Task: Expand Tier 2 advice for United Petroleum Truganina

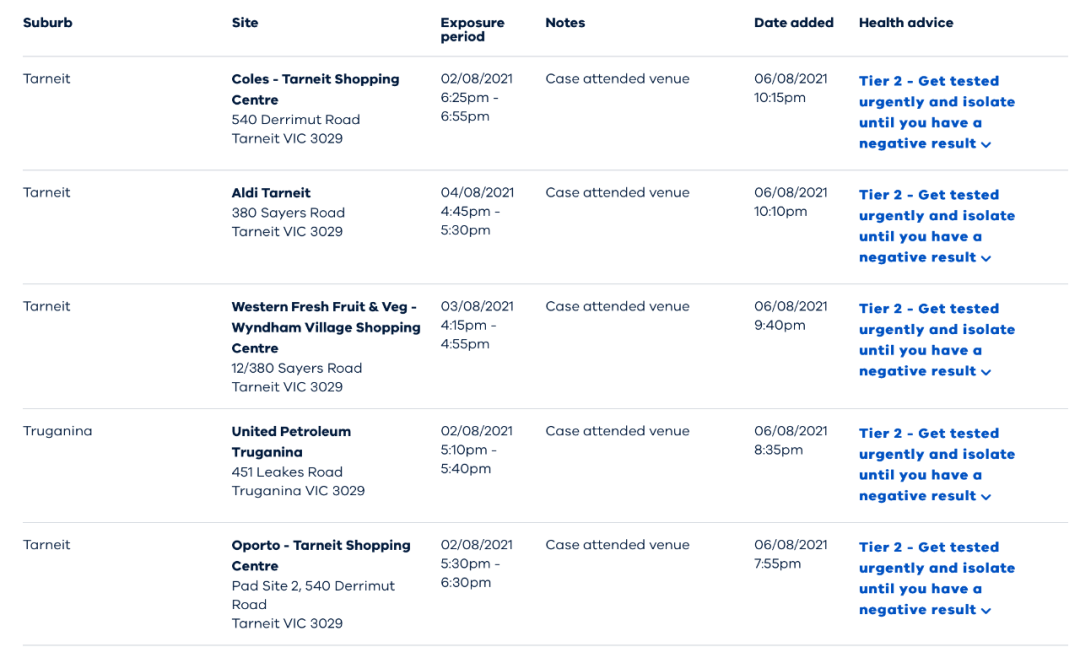Action: pyautogui.click(x=937, y=464)
